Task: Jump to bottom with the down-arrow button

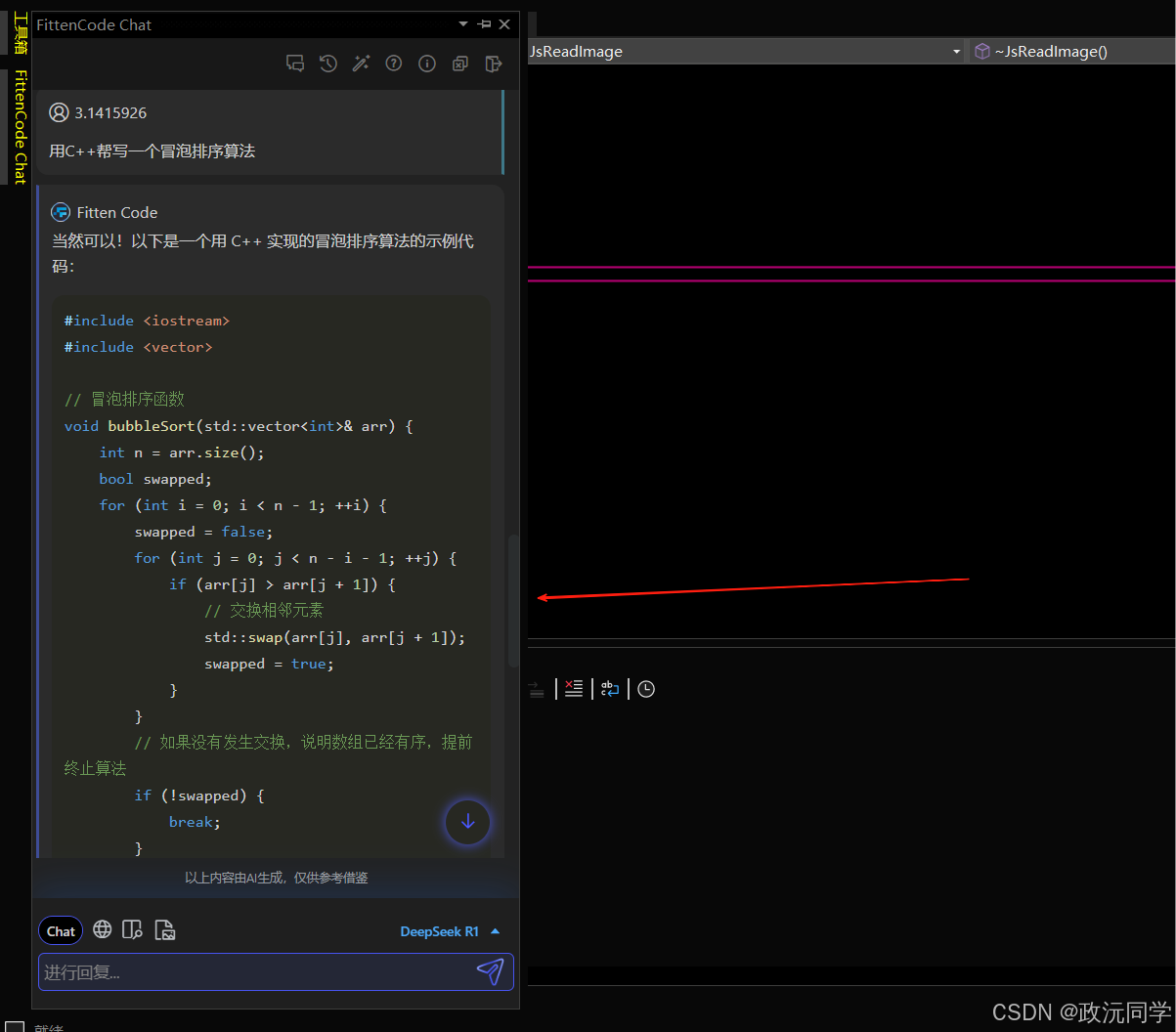Action: [x=468, y=822]
